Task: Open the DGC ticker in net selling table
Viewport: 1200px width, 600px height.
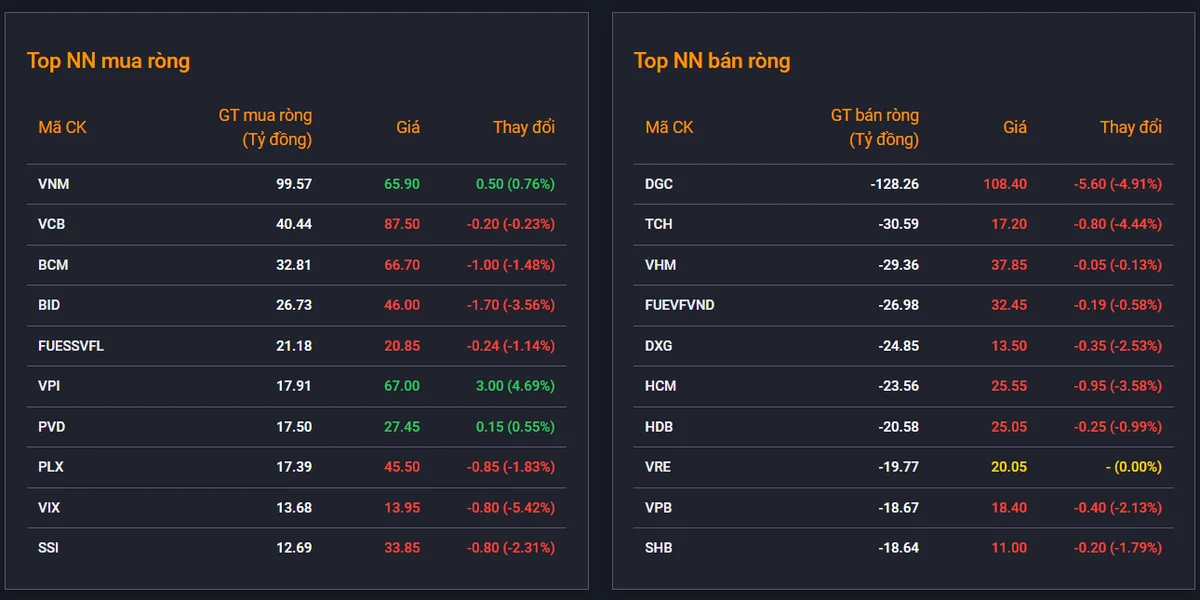Action: pyautogui.click(x=660, y=184)
